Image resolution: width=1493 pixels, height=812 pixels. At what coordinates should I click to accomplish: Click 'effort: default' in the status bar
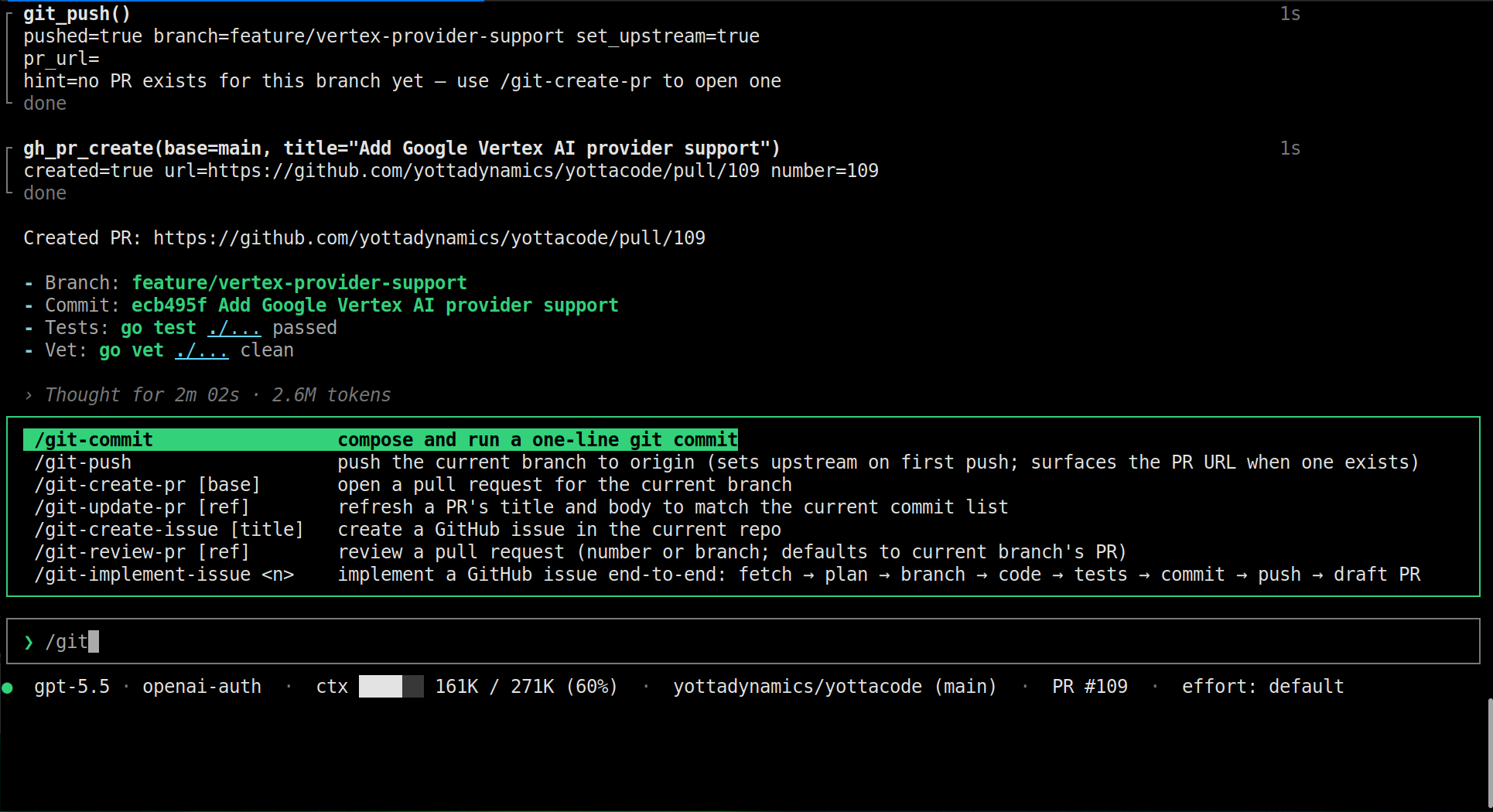click(1262, 687)
